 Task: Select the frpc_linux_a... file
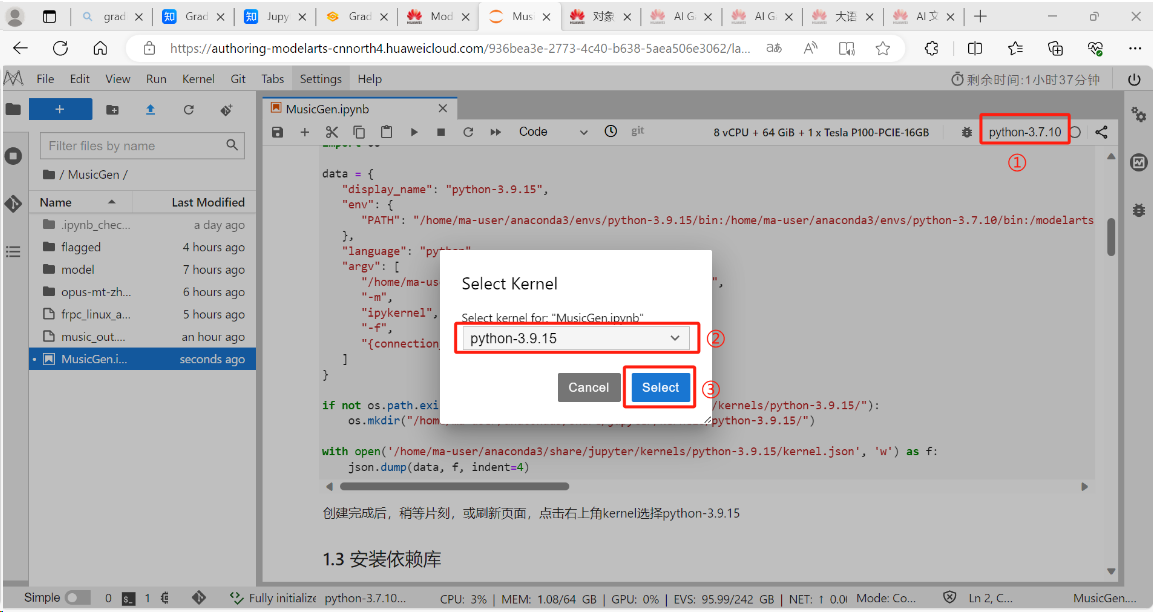pyautogui.click(x=143, y=314)
